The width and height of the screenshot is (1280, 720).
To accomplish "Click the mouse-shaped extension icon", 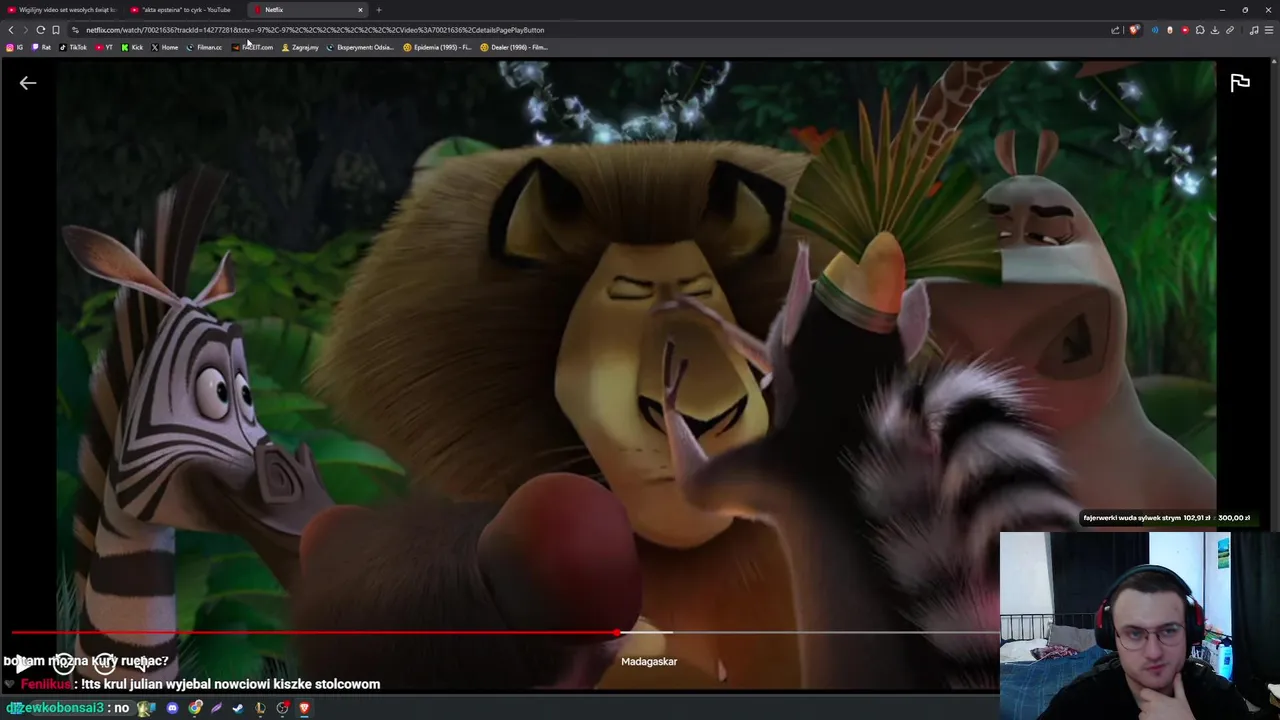I will [1170, 30].
